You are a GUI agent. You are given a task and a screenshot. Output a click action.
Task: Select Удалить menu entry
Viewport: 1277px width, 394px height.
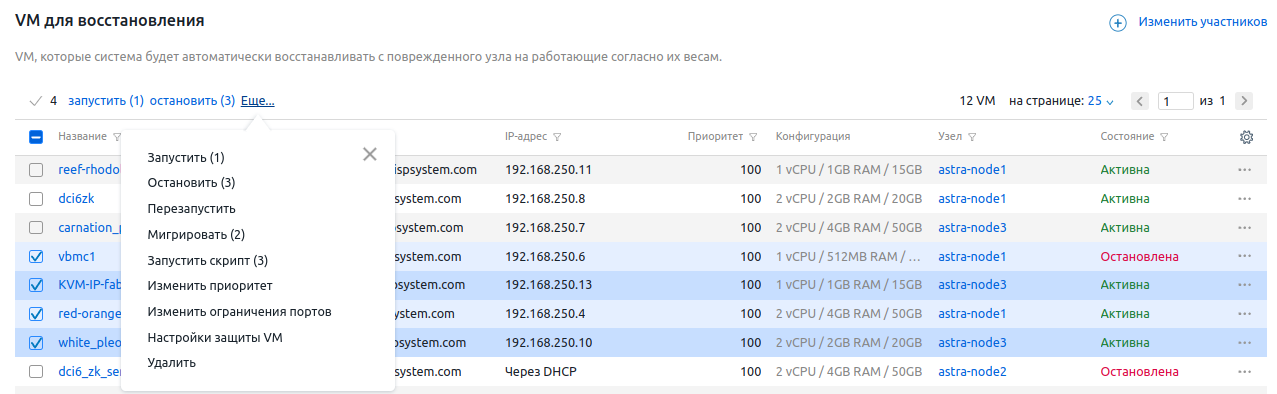coord(171,363)
